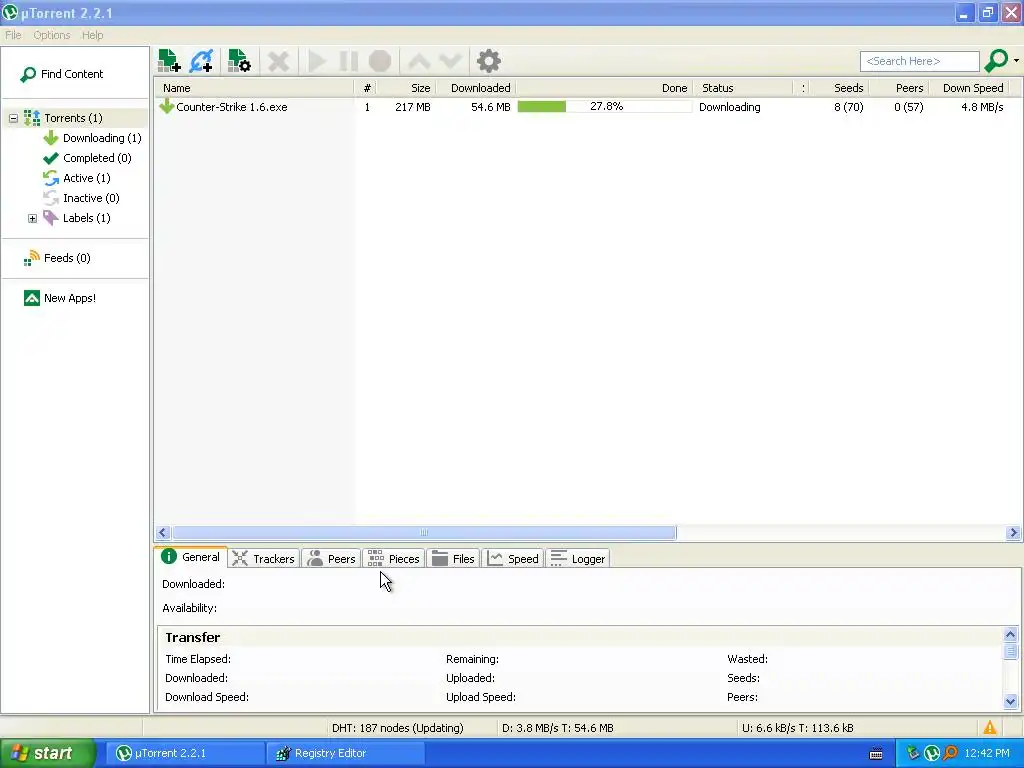Sort by the Peers column header
Viewport: 1024px width, 768px height.
coord(899,88)
